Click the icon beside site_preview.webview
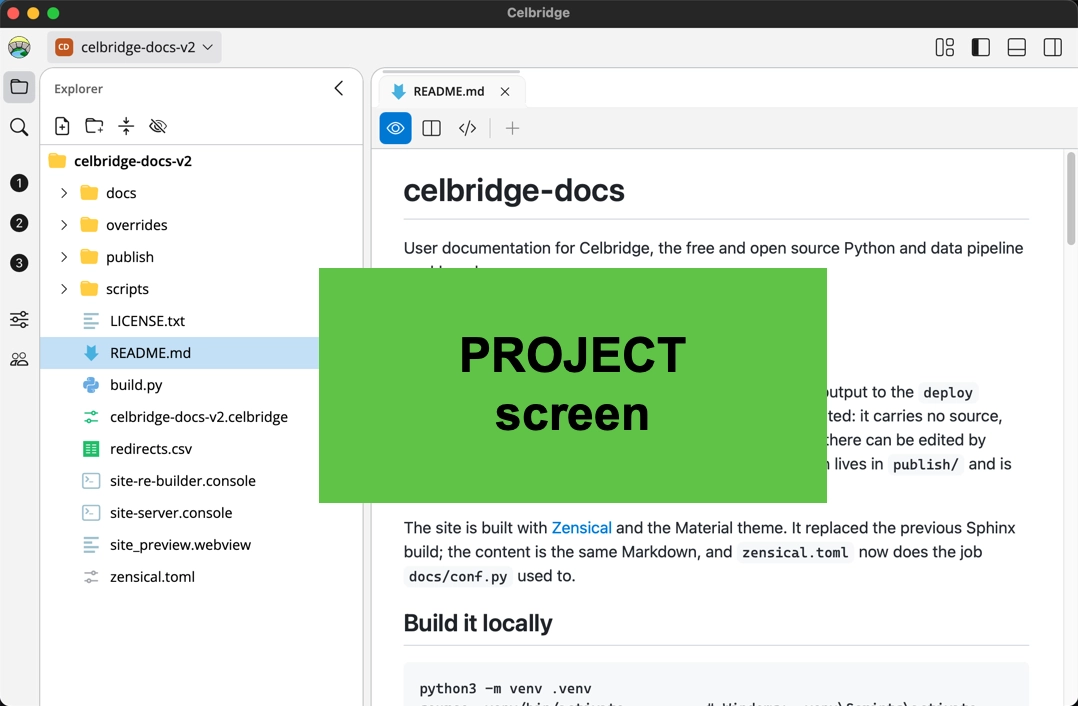This screenshot has width=1078, height=706. pos(91,544)
